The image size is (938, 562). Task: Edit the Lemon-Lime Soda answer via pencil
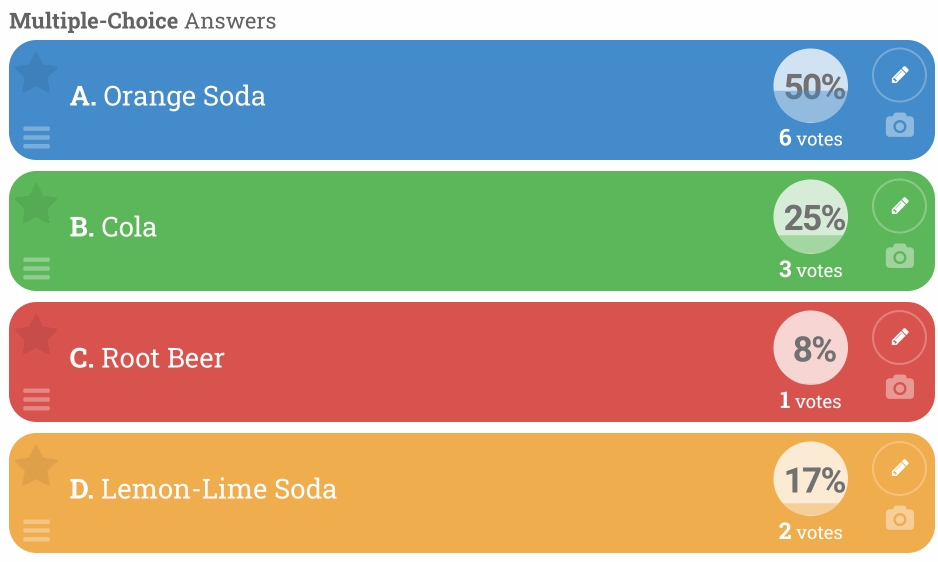899,469
